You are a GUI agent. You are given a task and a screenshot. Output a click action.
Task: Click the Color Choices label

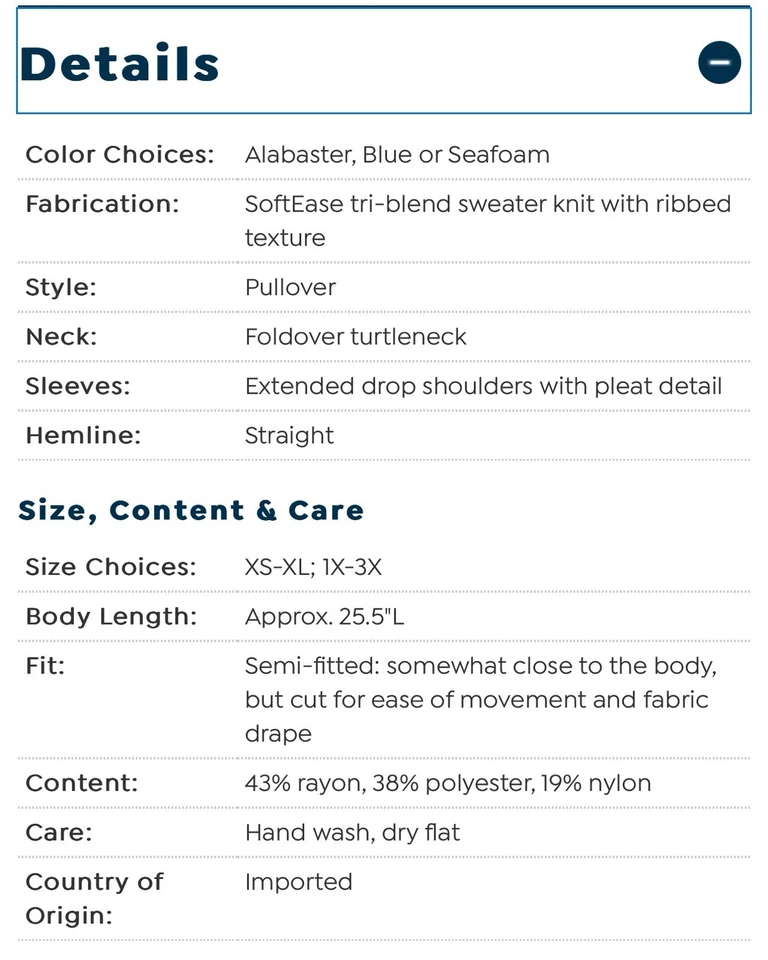click(120, 155)
